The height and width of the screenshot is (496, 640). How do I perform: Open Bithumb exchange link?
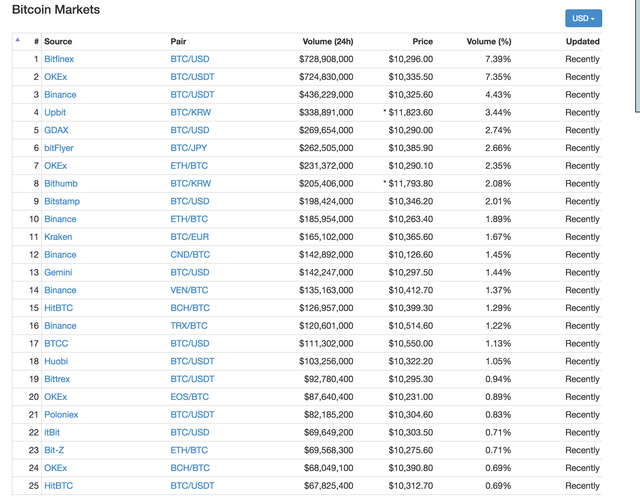point(61,183)
